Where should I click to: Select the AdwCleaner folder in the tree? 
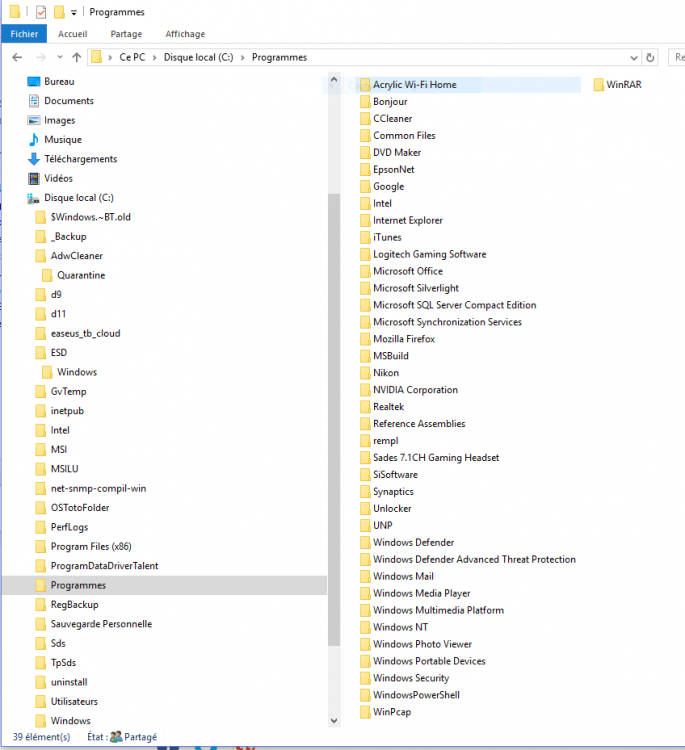tap(77, 256)
